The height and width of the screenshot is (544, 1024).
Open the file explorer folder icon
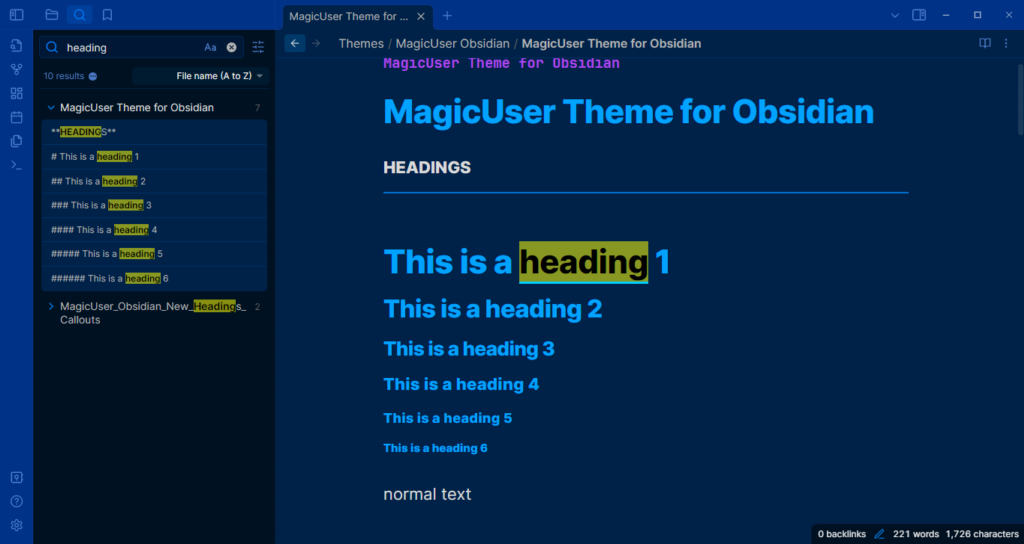coord(52,15)
